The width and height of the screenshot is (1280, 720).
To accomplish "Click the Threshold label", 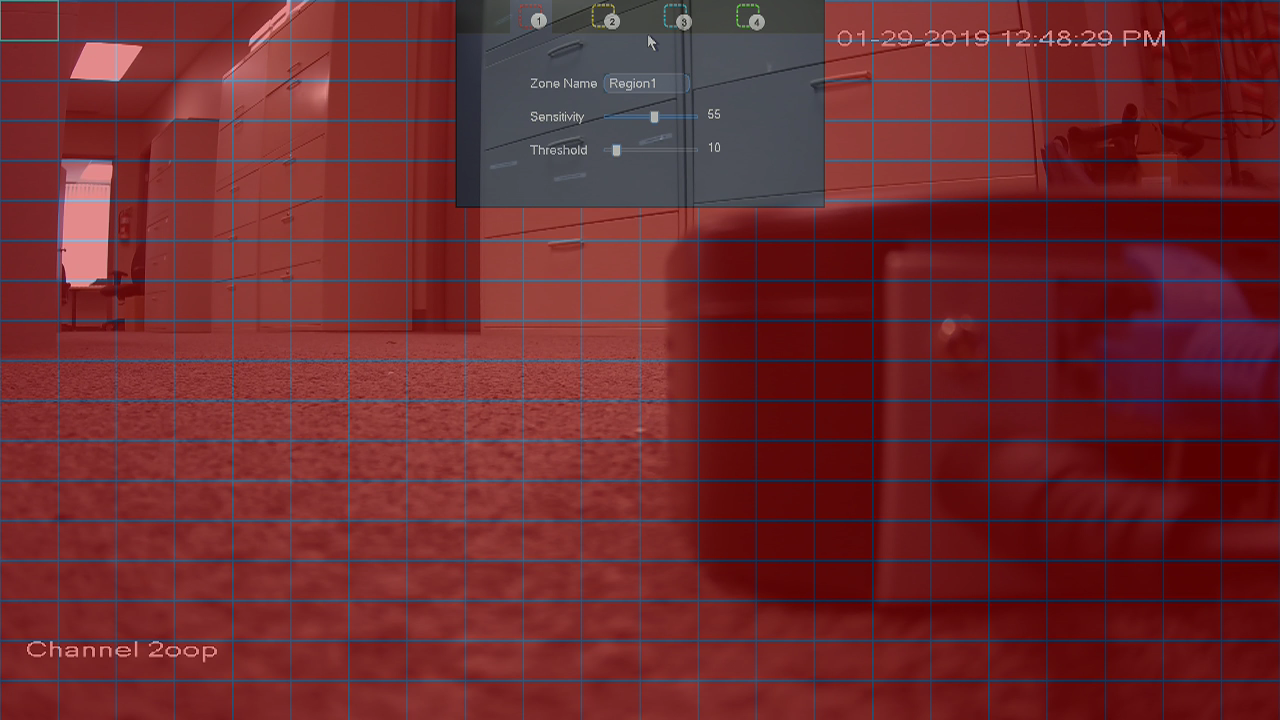I will 559,150.
